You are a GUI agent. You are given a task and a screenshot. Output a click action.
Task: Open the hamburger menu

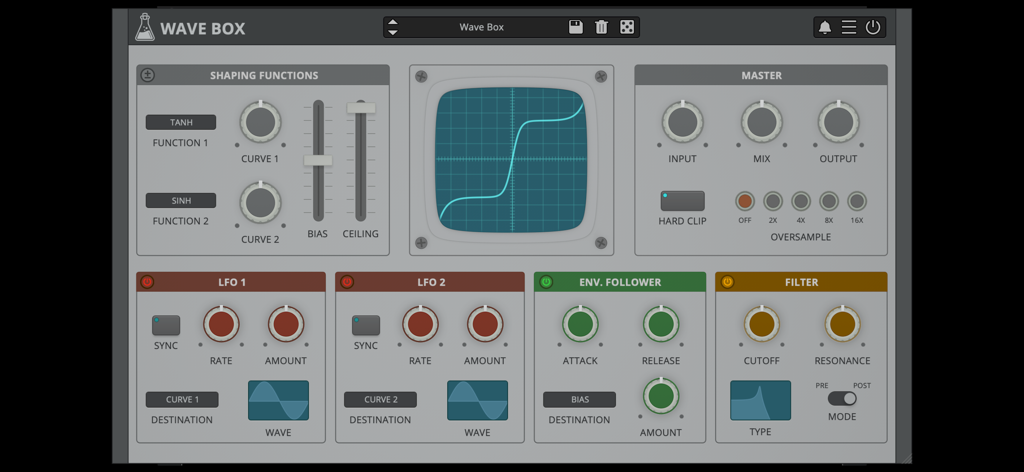(x=848, y=27)
